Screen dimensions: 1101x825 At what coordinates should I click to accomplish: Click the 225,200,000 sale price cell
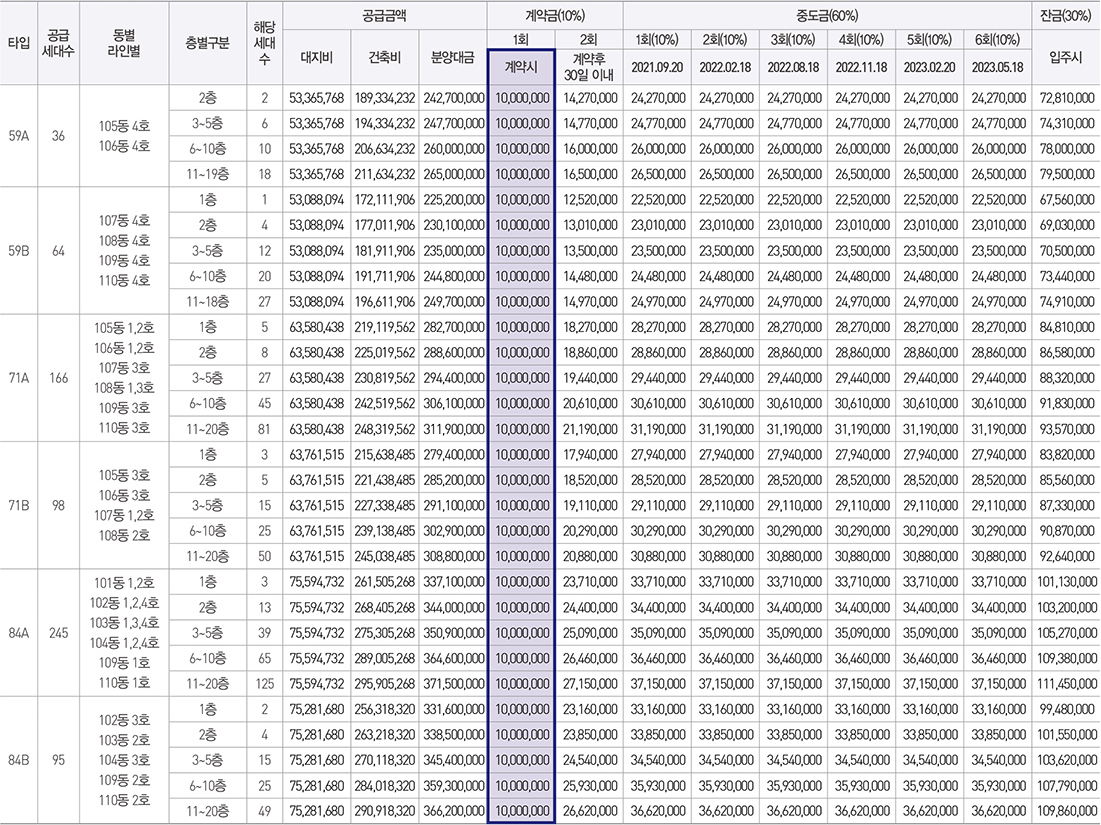tap(453, 200)
